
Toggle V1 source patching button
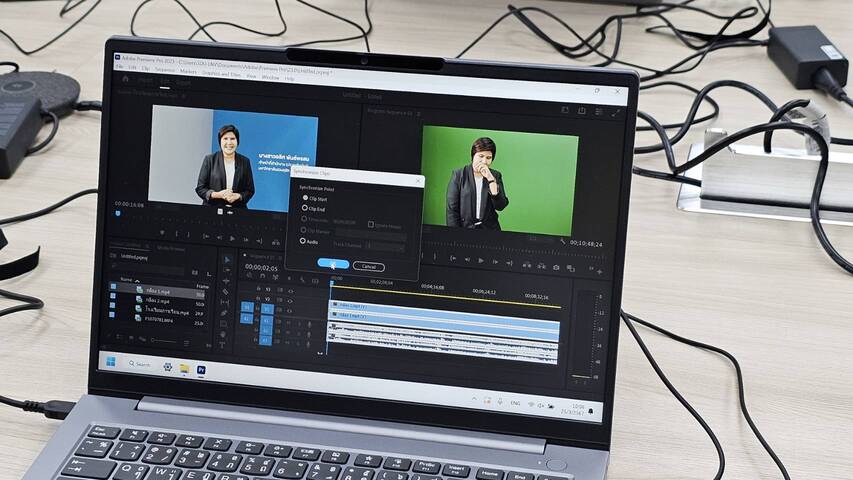pos(247,307)
